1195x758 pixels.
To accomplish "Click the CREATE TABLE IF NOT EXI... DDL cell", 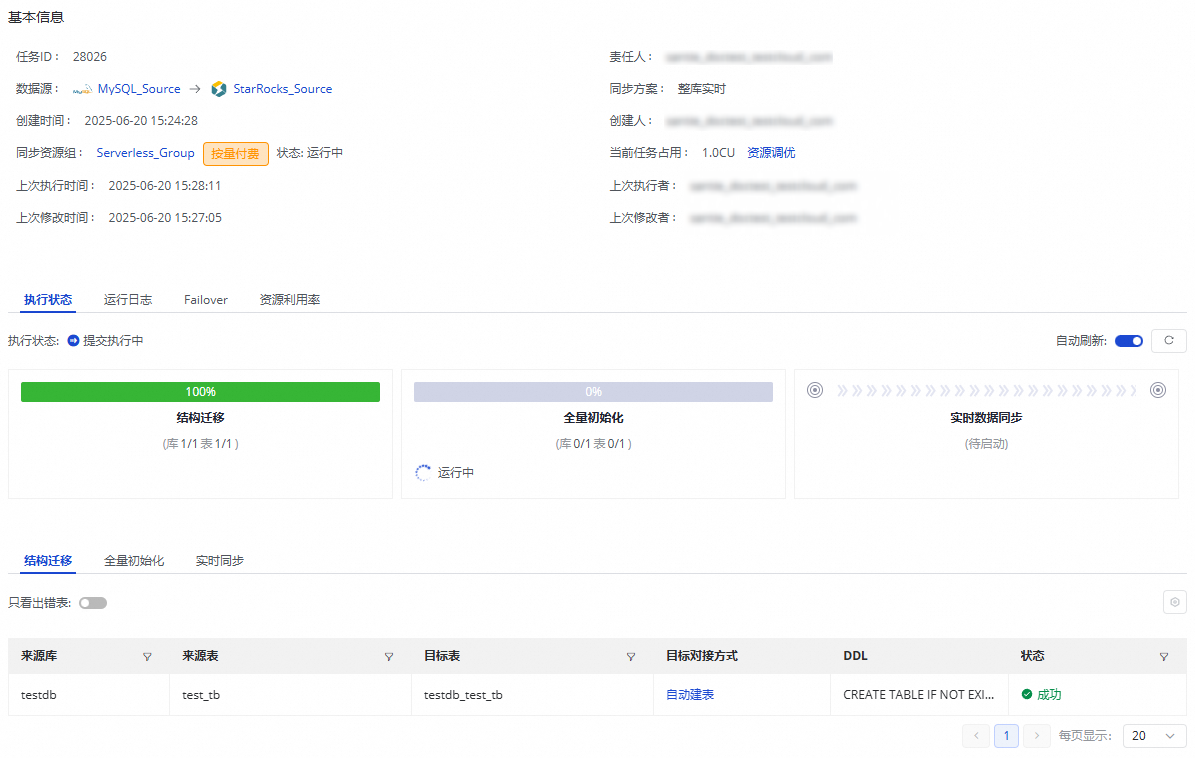I will [x=918, y=695].
